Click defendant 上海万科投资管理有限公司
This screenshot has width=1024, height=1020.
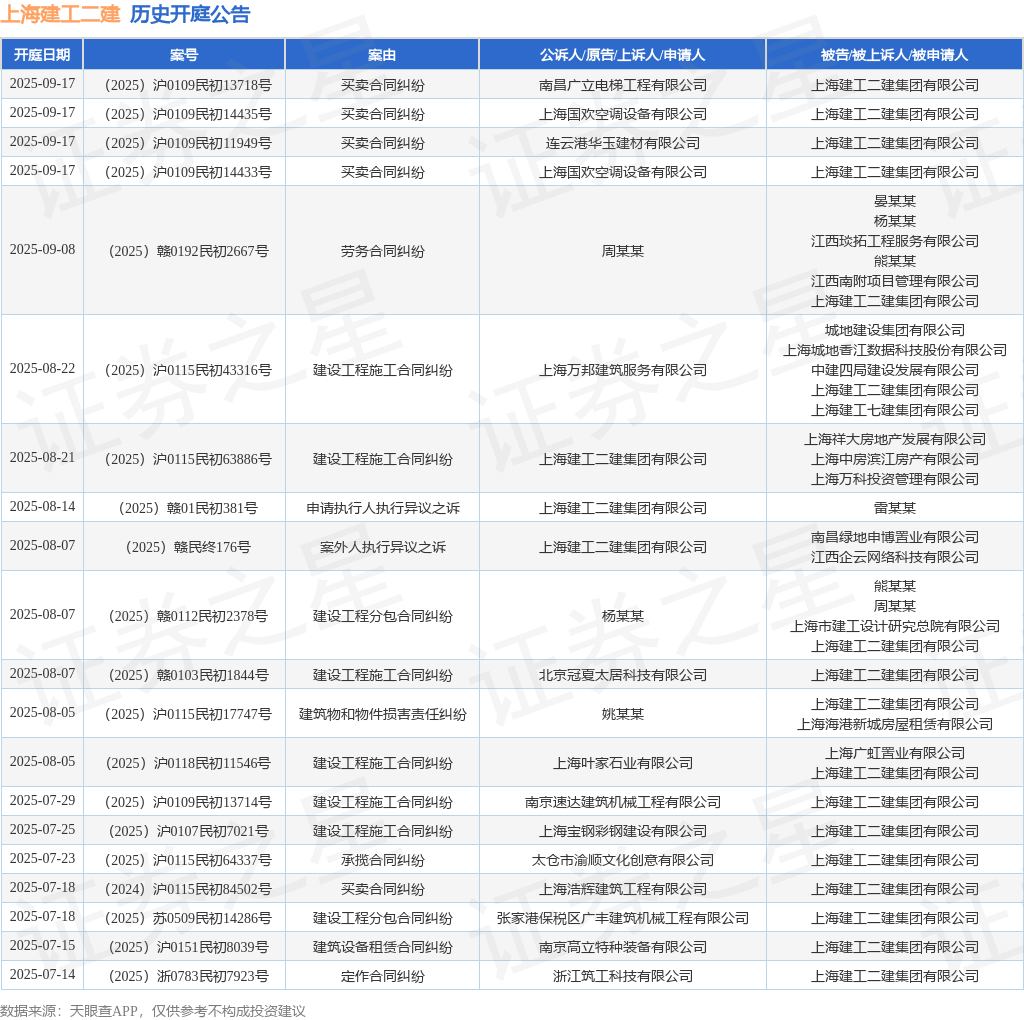[x=895, y=479]
